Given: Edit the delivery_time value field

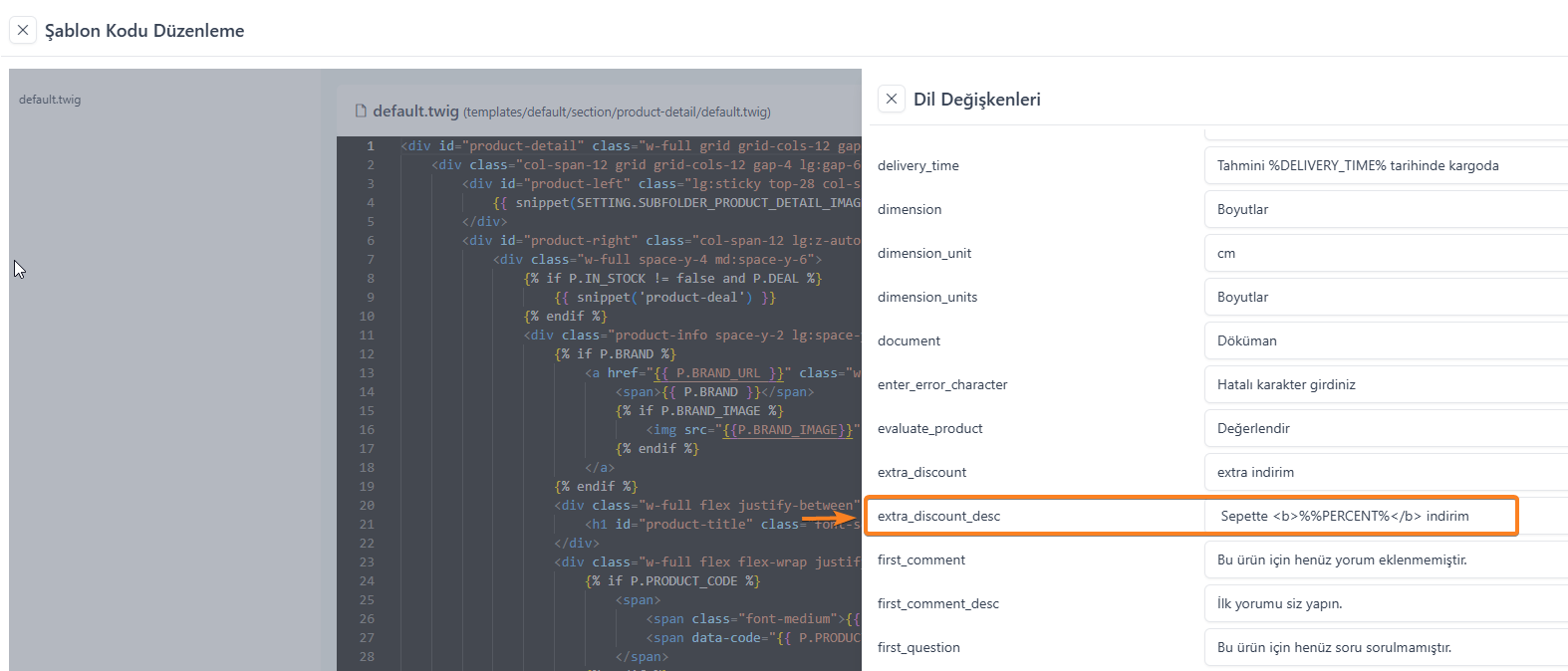Looking at the screenshot, I should 1385,165.
